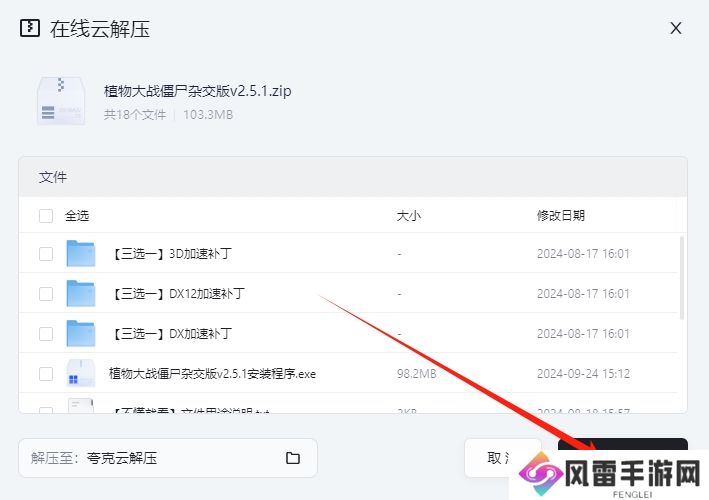Click the 安装程序.exe file icon

(x=80, y=374)
